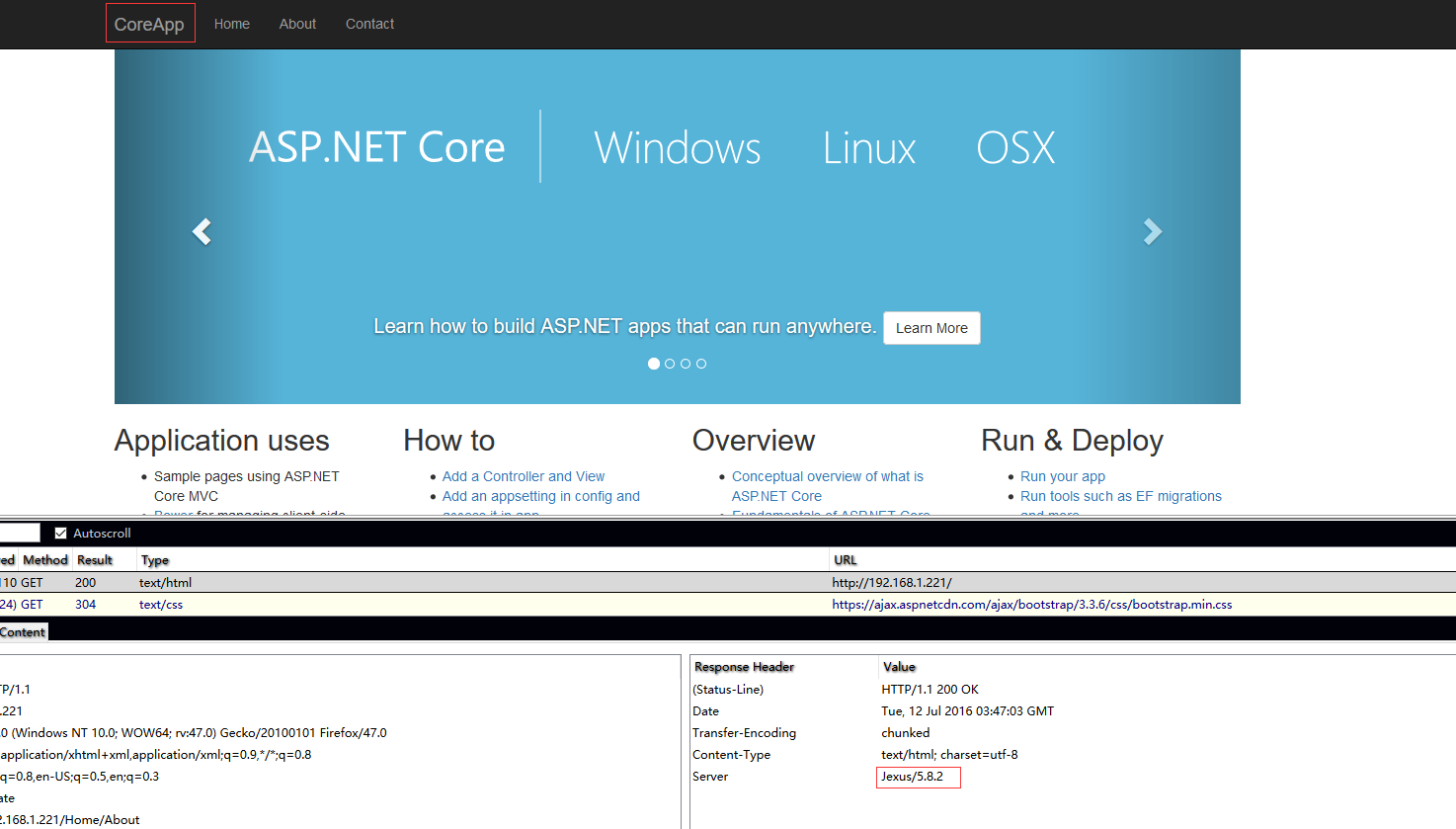Sort requests by the Result column
The height and width of the screenshot is (829, 1456).
[95, 560]
